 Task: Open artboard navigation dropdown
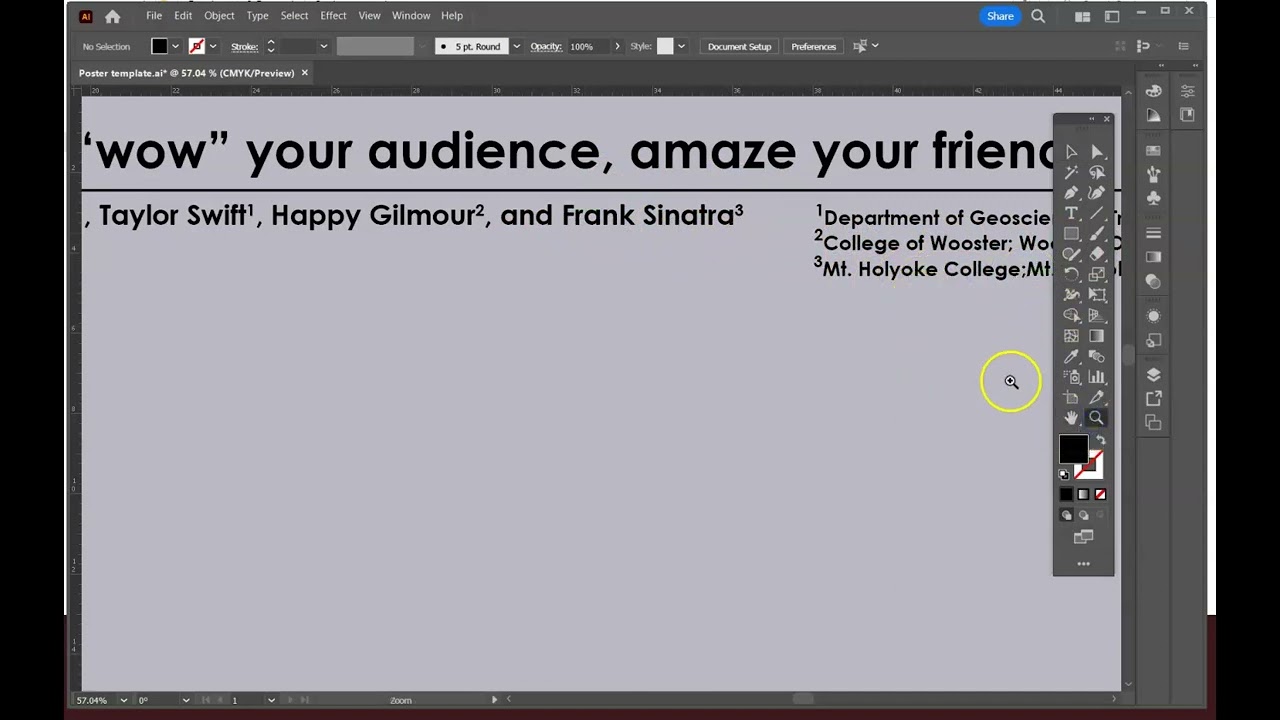pos(270,700)
